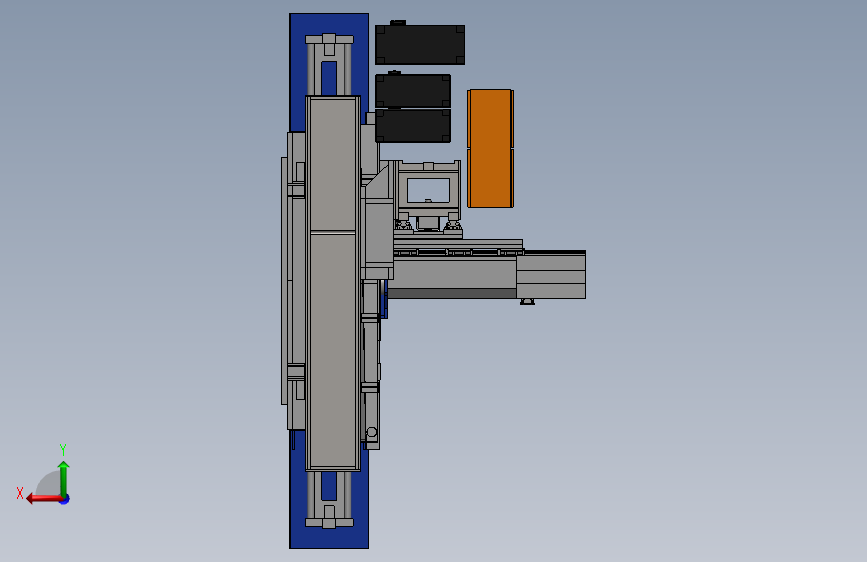The width and height of the screenshot is (867, 562).
Task: Click the blue Z axis dot of triad
Action: (65, 499)
